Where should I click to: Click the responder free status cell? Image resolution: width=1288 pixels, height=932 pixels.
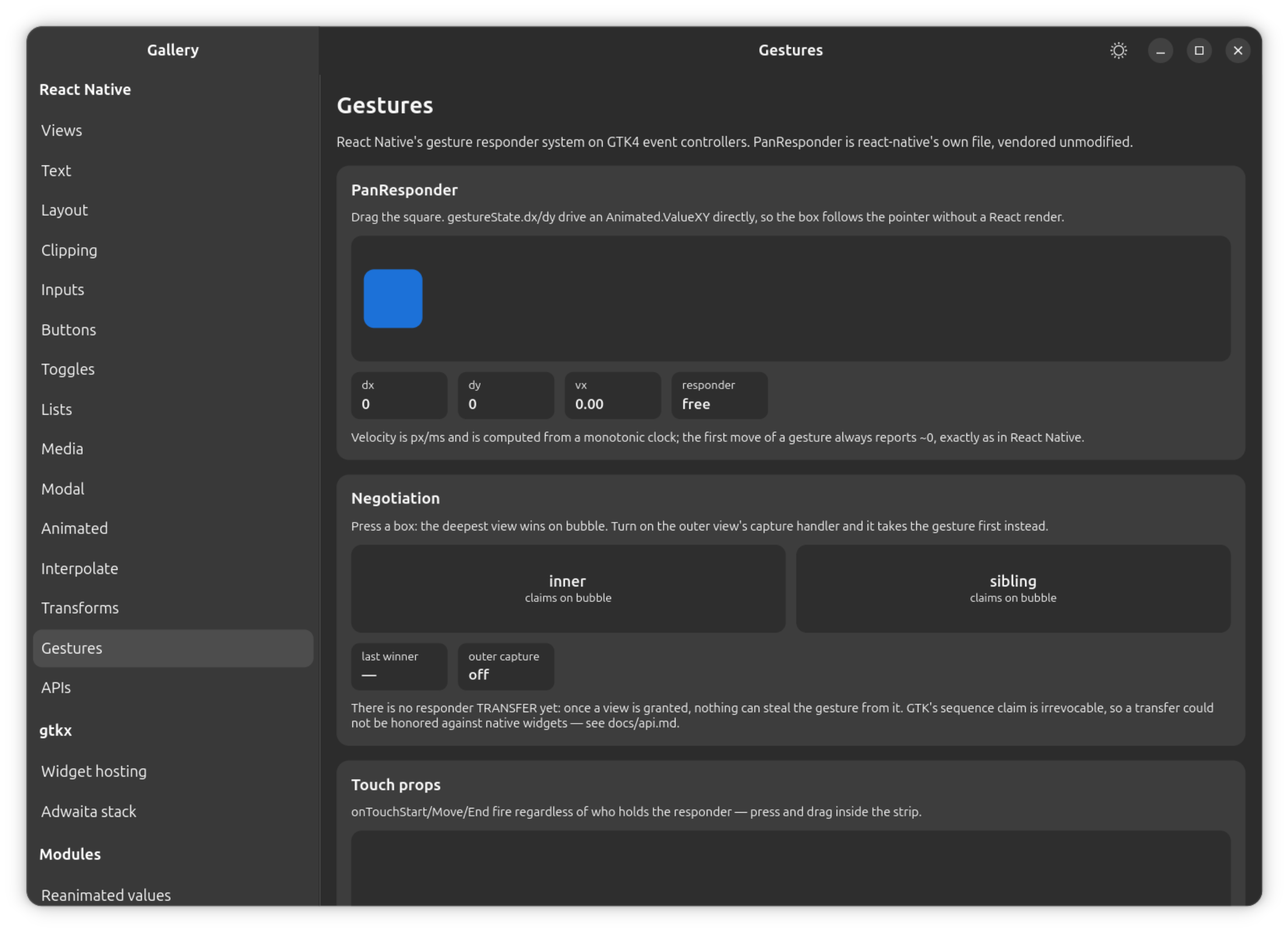point(719,395)
